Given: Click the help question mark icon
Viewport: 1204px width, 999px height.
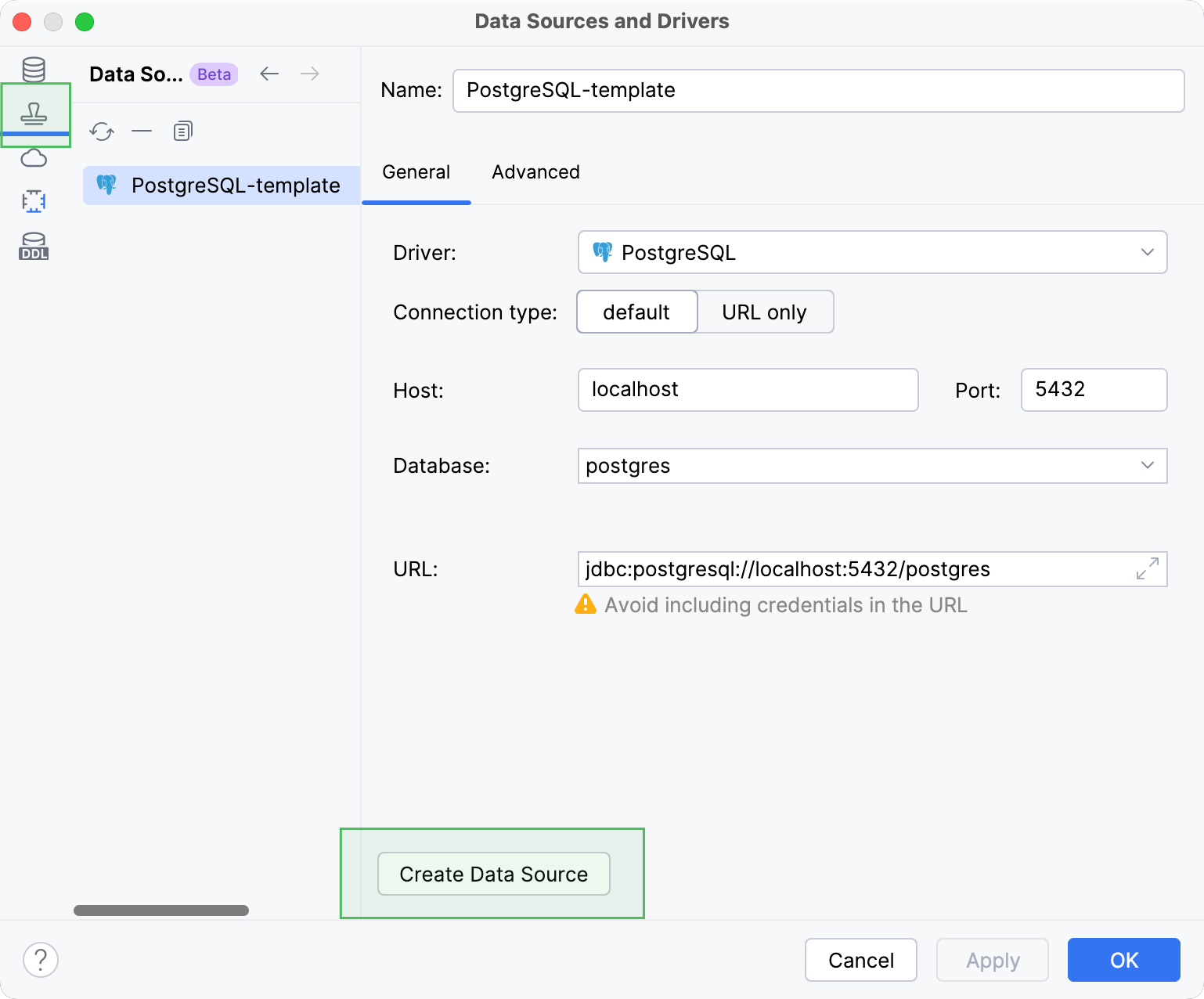Looking at the screenshot, I should tap(41, 959).
